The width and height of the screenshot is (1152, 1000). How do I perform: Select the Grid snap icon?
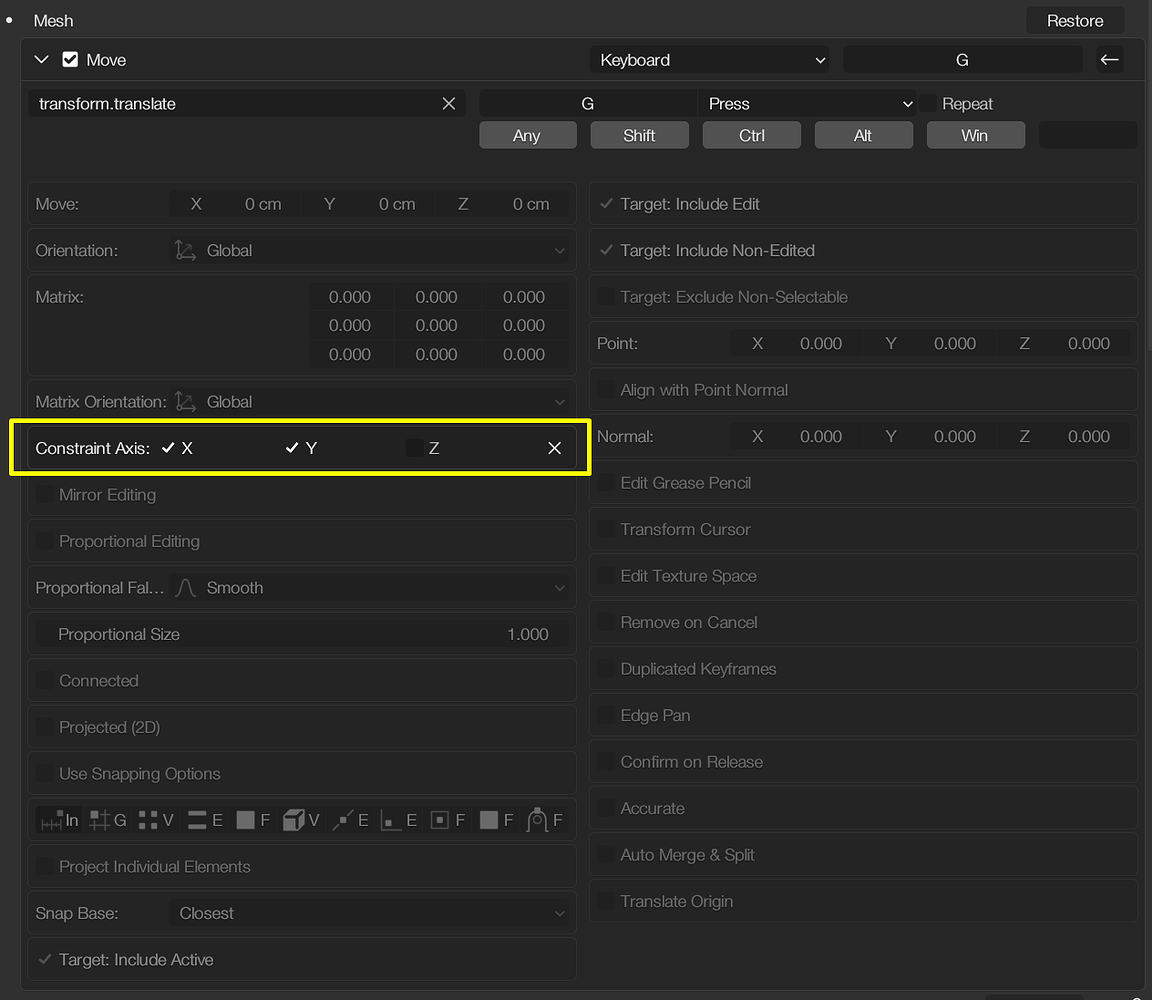99,820
